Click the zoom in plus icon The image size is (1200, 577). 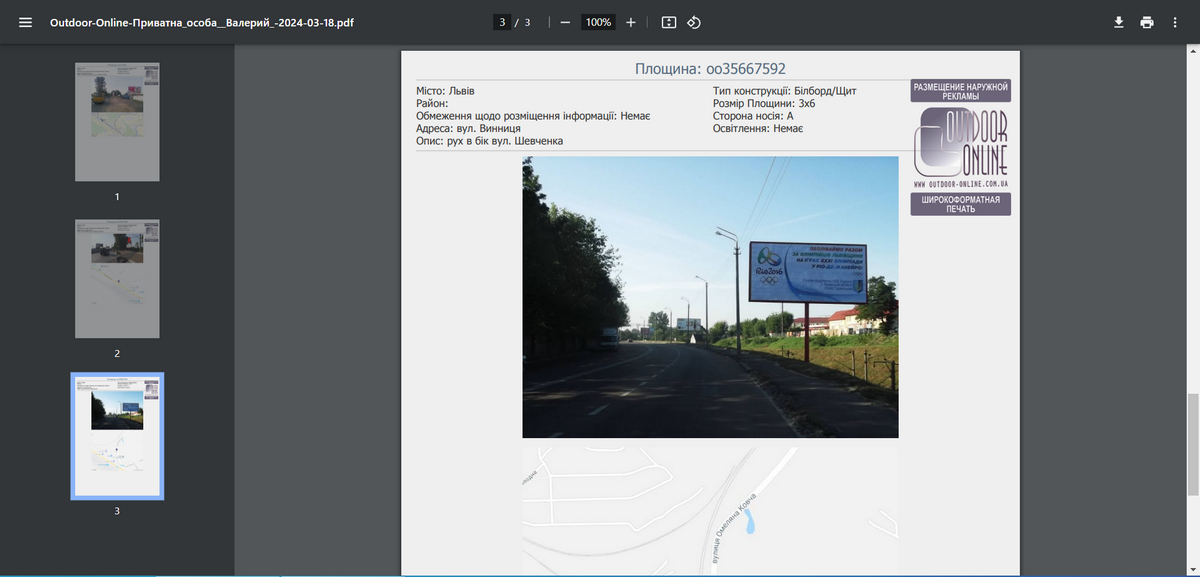coord(630,22)
